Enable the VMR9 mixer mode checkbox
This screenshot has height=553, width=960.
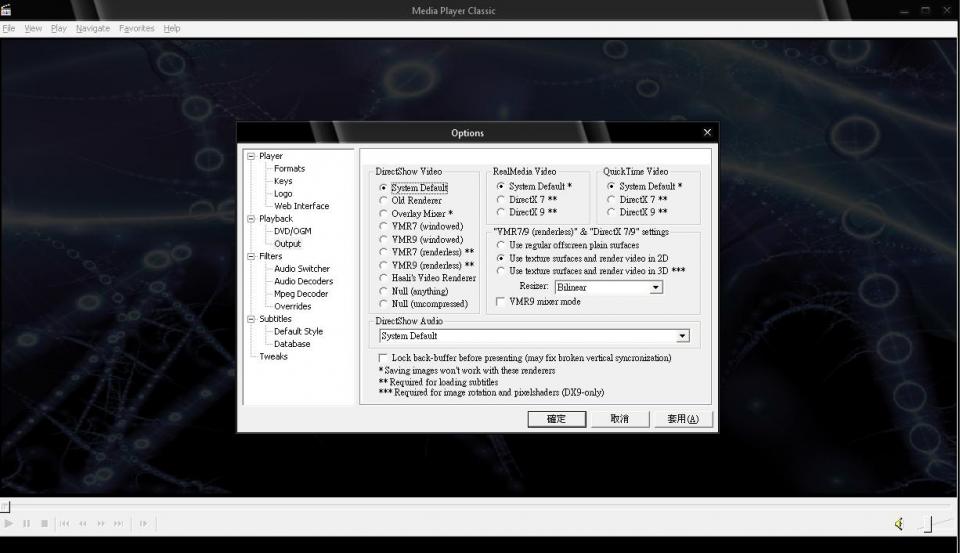coord(501,301)
